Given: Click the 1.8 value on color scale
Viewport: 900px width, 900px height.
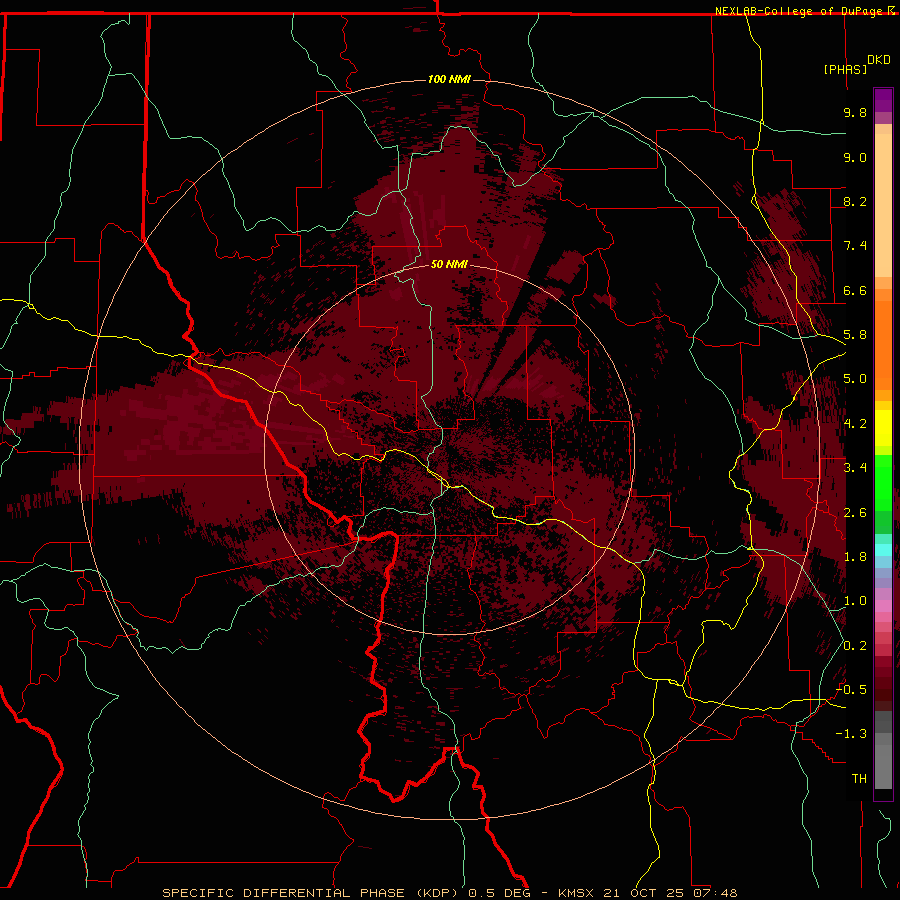Looking at the screenshot, I should click(855, 557).
